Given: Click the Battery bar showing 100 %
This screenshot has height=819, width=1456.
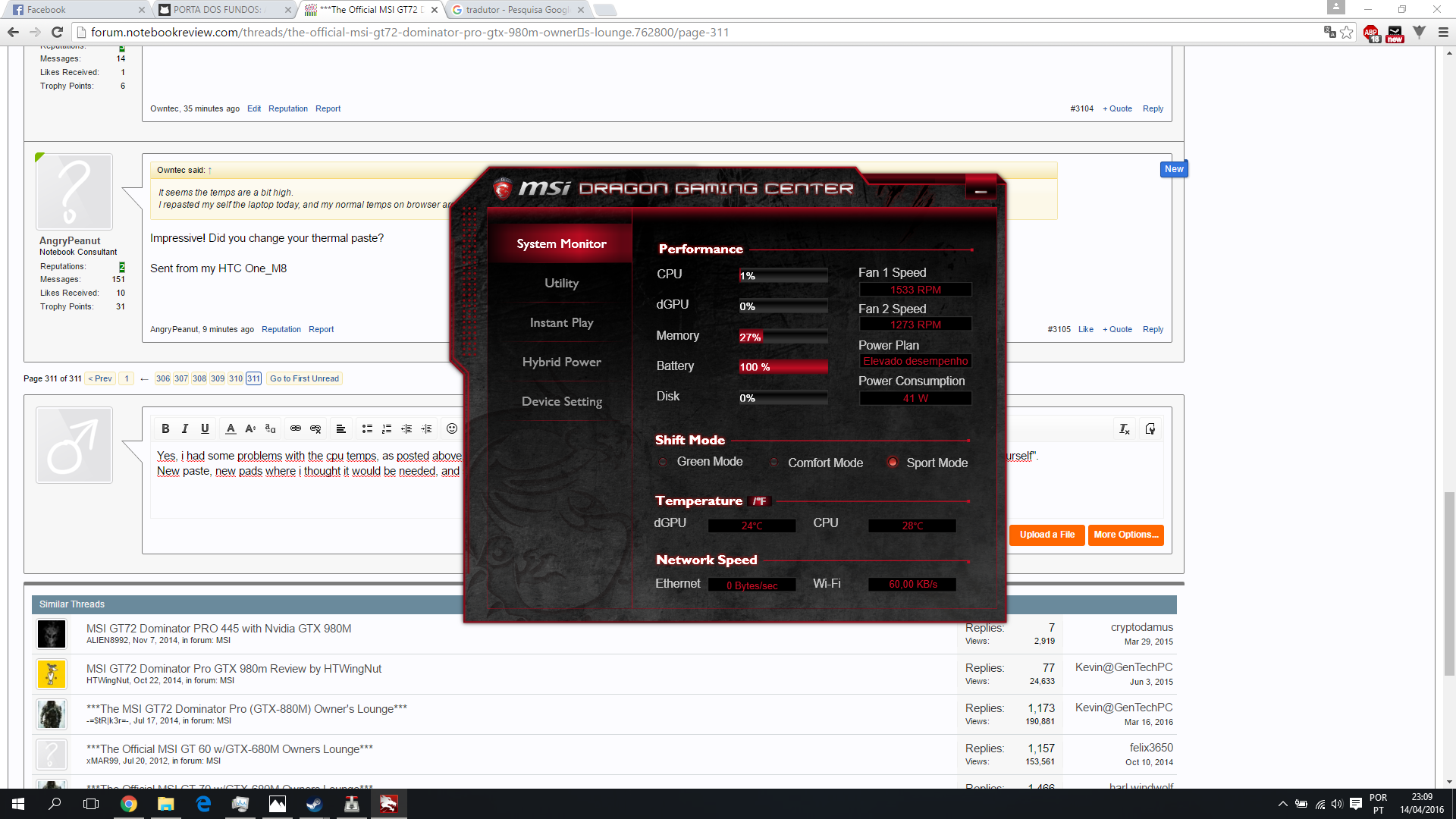Looking at the screenshot, I should click(x=783, y=367).
